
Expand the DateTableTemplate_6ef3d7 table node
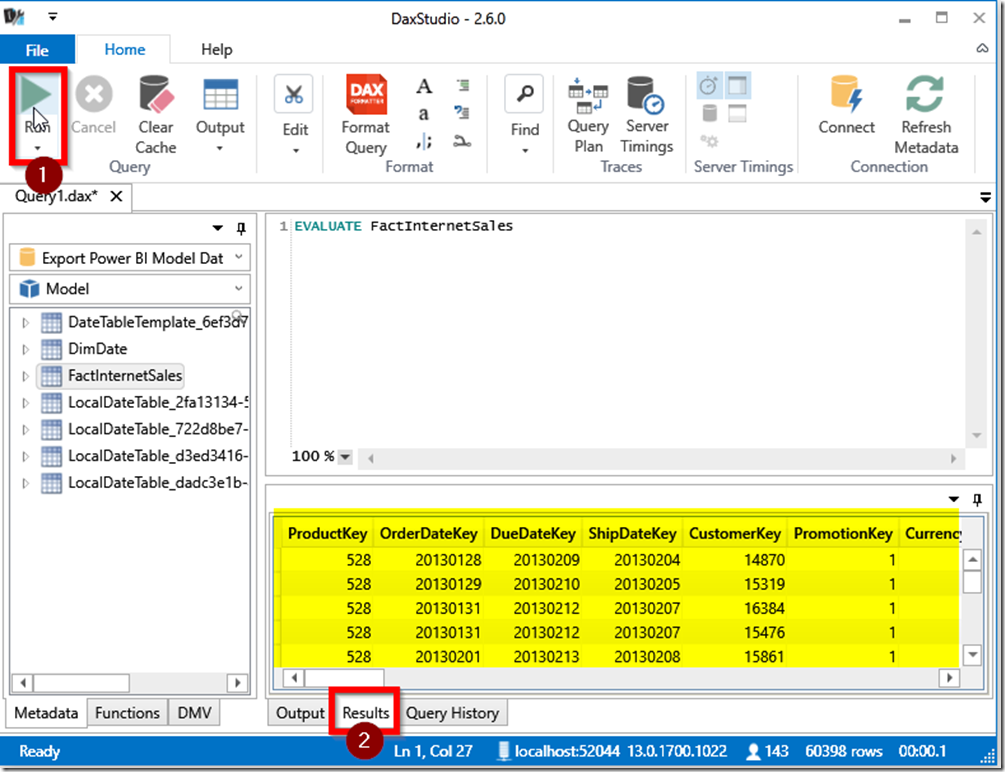pyautogui.click(x=26, y=323)
